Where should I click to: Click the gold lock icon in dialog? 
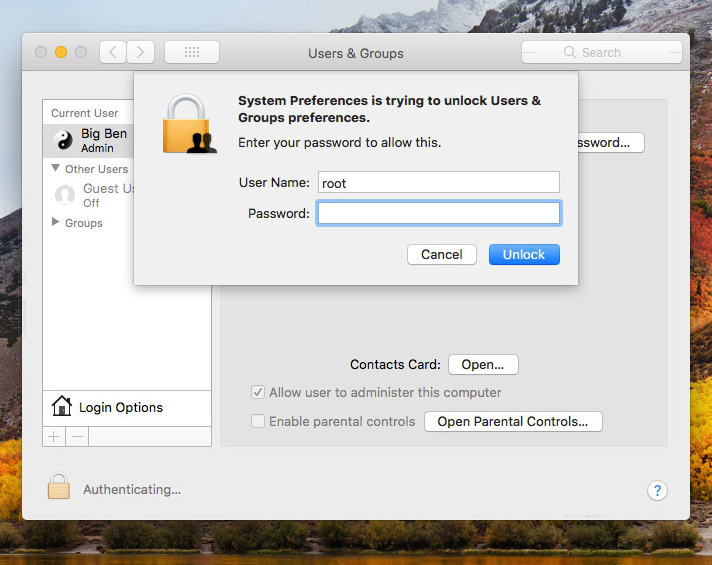[x=189, y=124]
